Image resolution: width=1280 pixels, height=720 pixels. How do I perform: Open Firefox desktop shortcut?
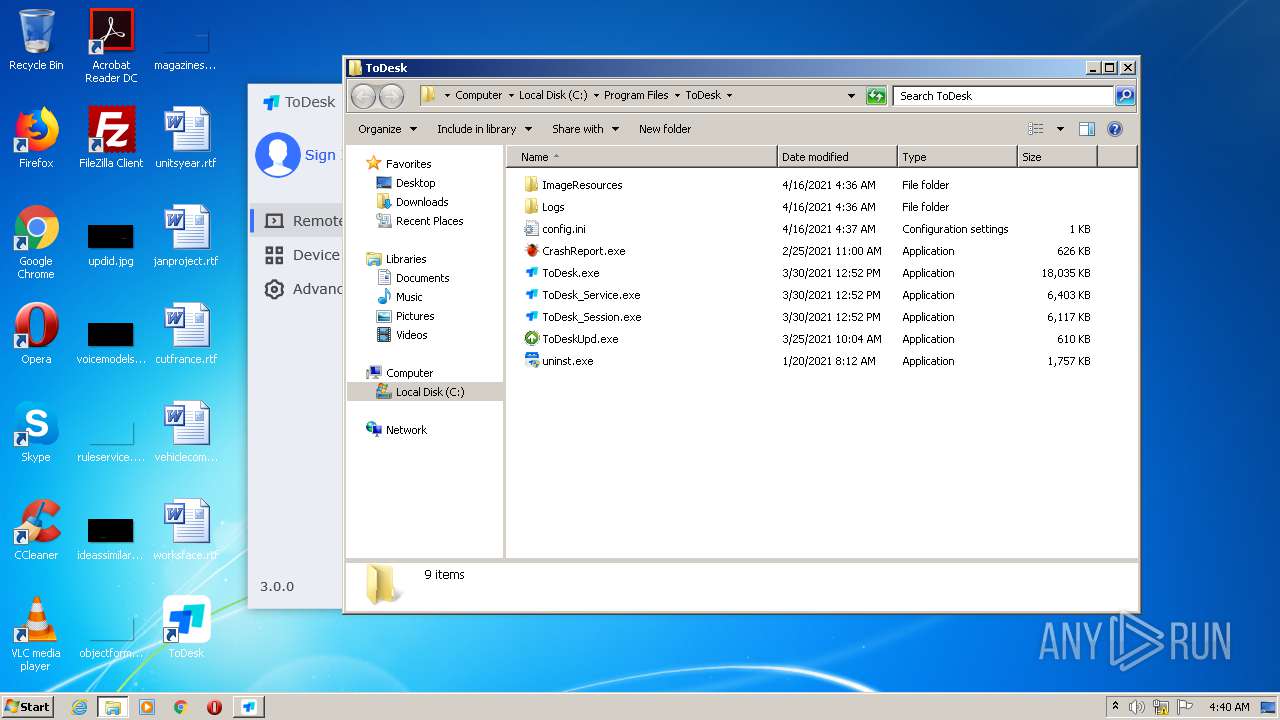click(36, 138)
